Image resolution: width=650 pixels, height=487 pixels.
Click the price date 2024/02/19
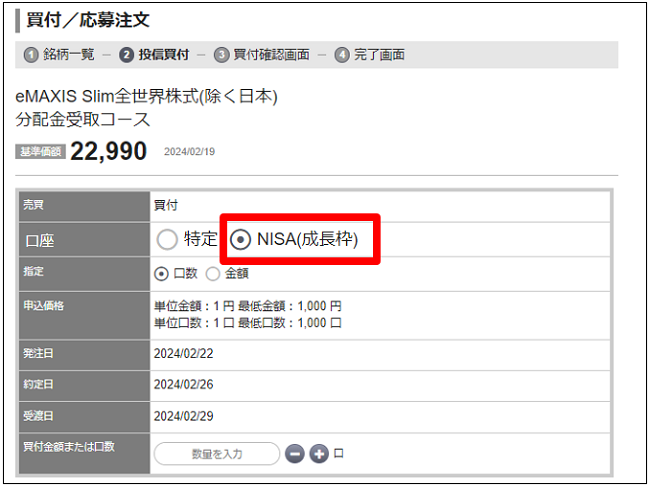click(189, 152)
